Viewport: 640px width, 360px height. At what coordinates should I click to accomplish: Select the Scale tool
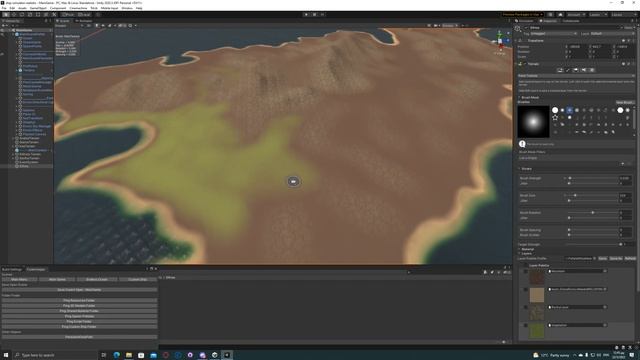click(30, 14)
